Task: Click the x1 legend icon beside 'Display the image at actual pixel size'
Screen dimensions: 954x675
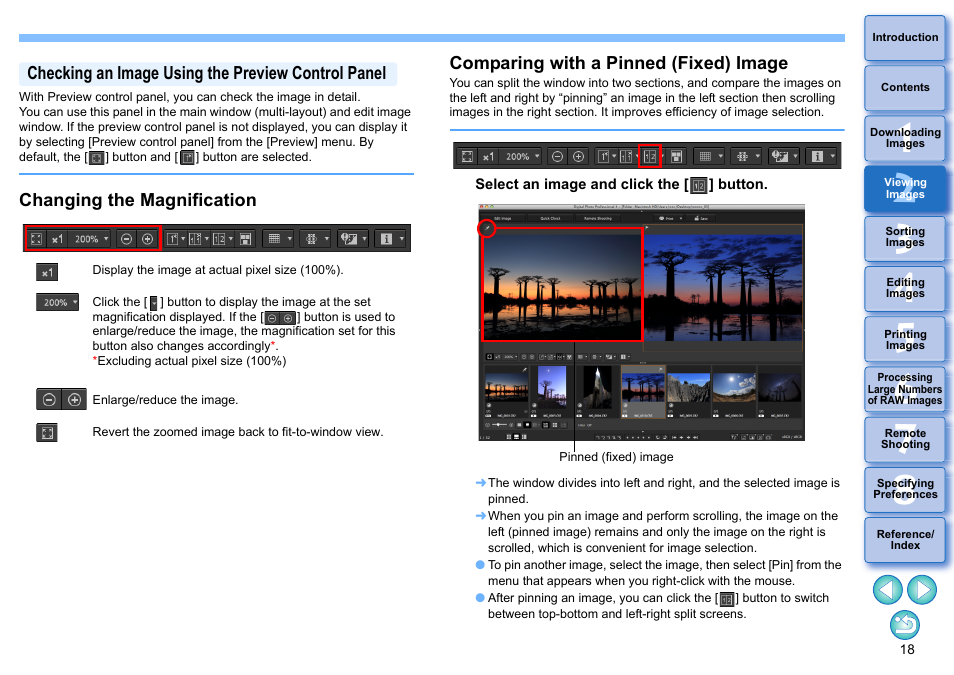Action: [47, 272]
